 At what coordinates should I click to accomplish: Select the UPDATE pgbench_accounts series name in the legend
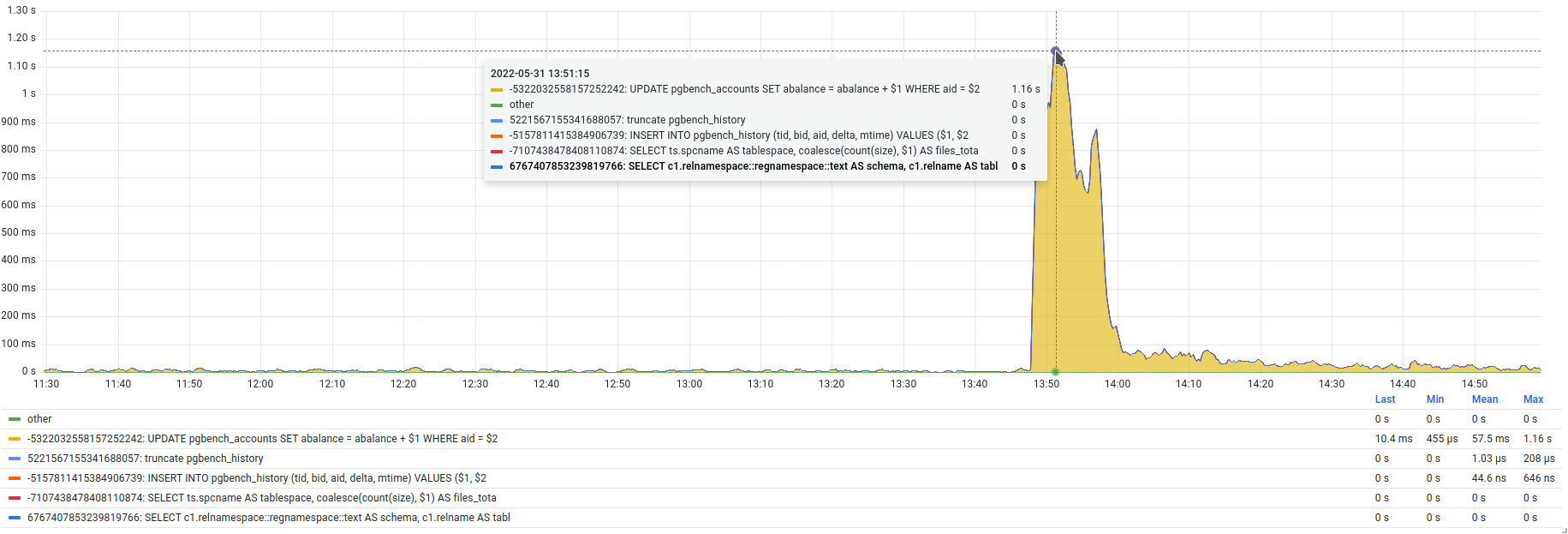click(262, 439)
